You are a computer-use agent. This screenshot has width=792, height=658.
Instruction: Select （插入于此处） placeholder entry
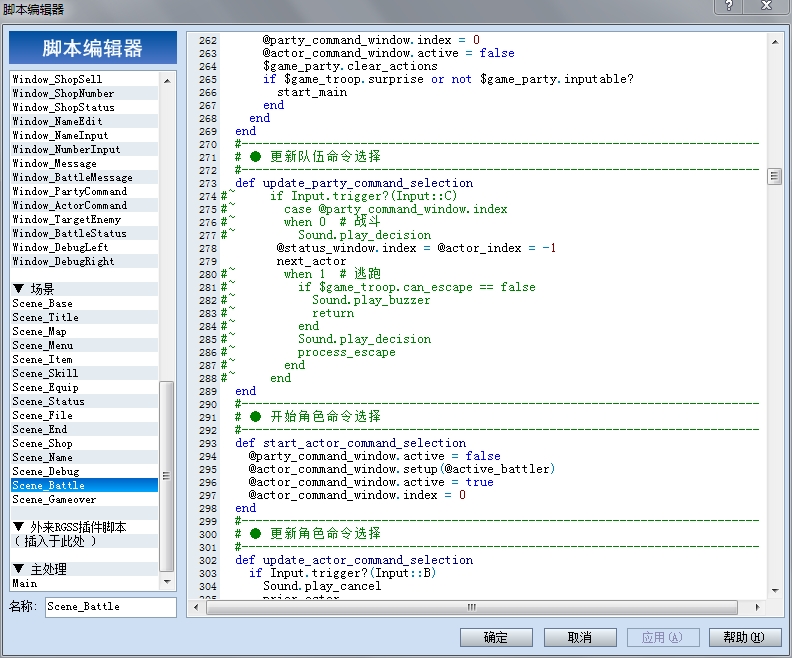84,541
